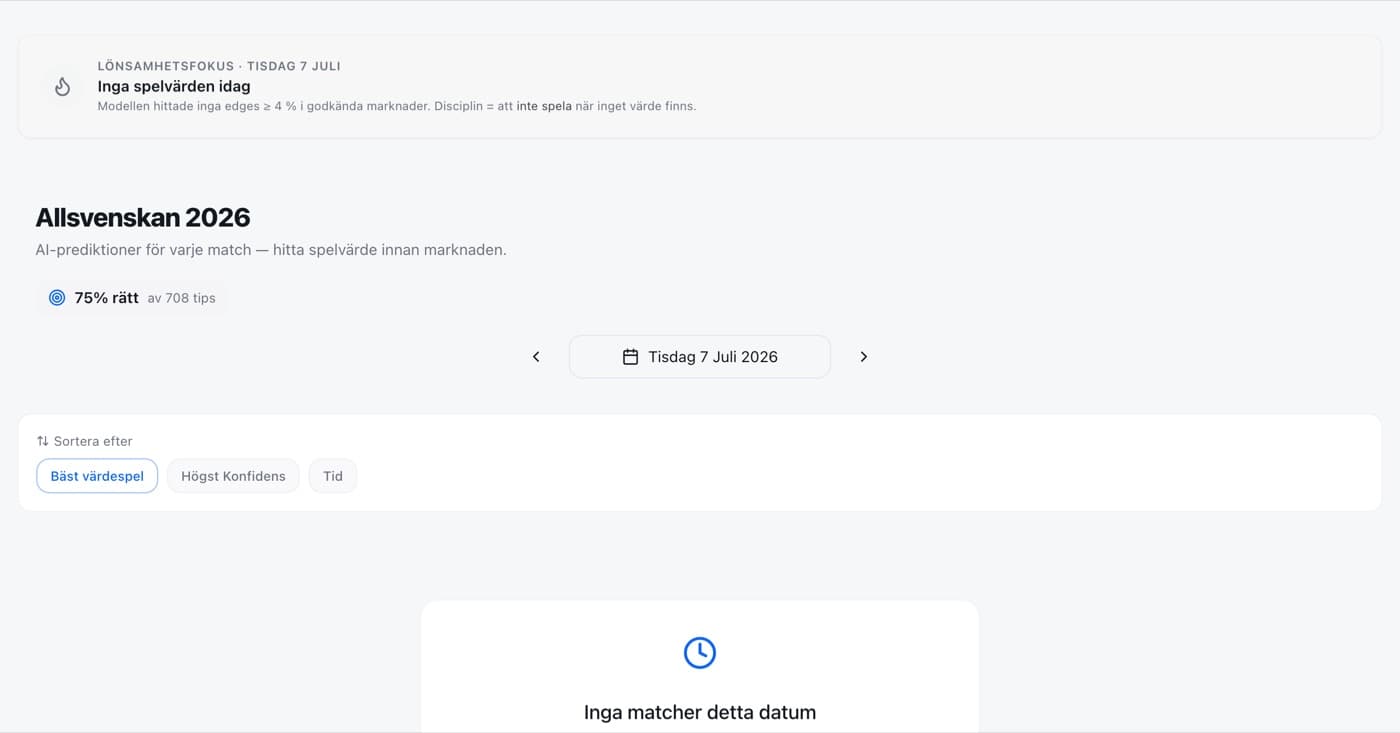Click the 75% rätt accuracy badge

(132, 298)
